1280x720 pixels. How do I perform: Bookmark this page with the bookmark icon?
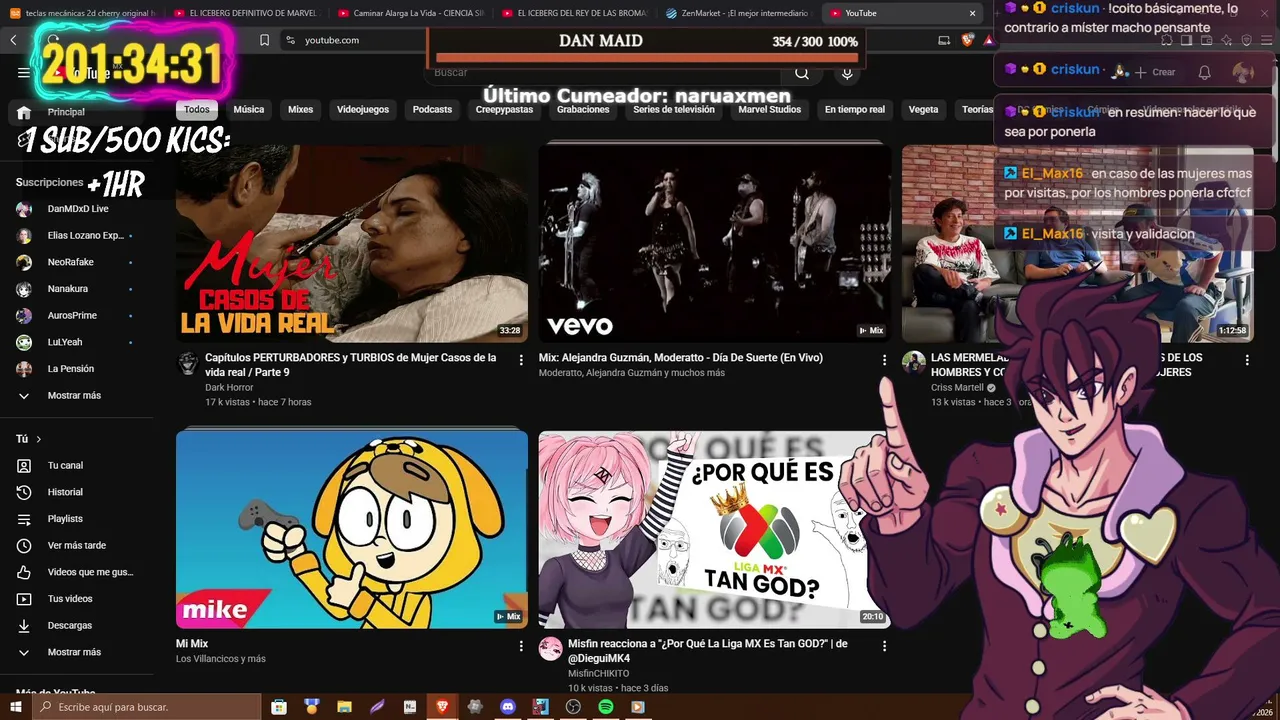[x=264, y=40]
